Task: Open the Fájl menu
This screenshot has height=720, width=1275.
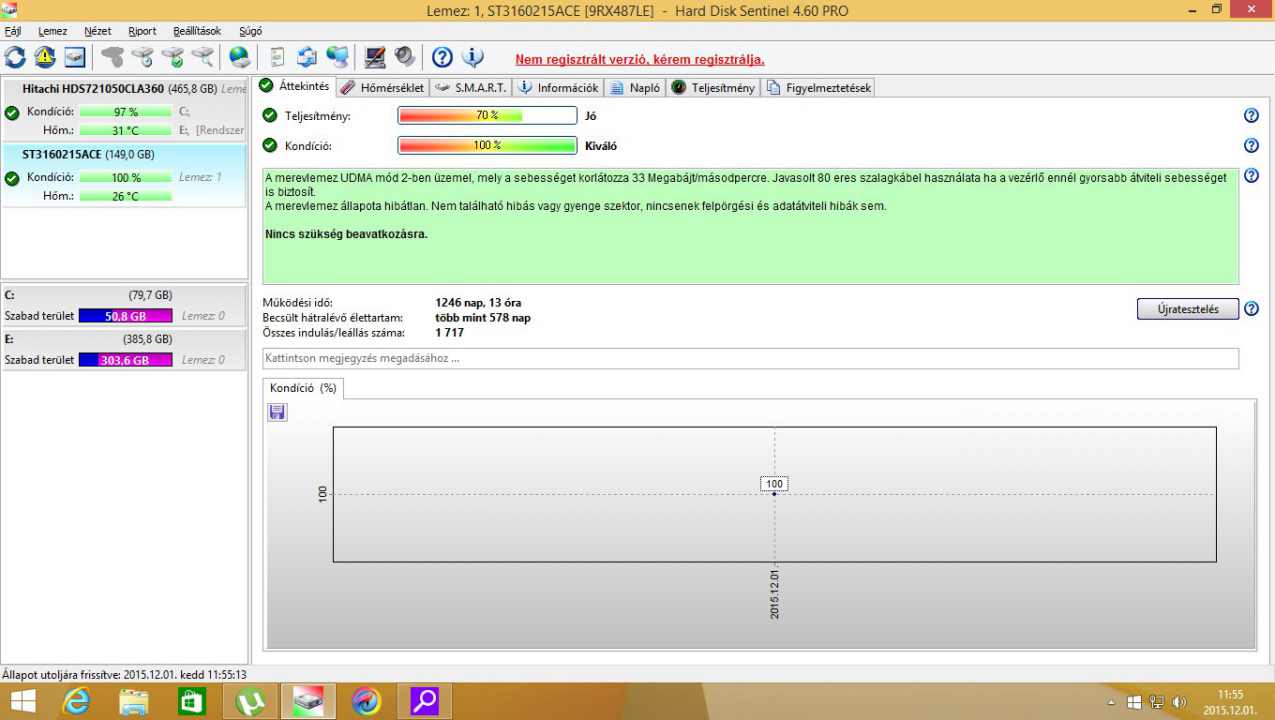Action: [x=13, y=31]
